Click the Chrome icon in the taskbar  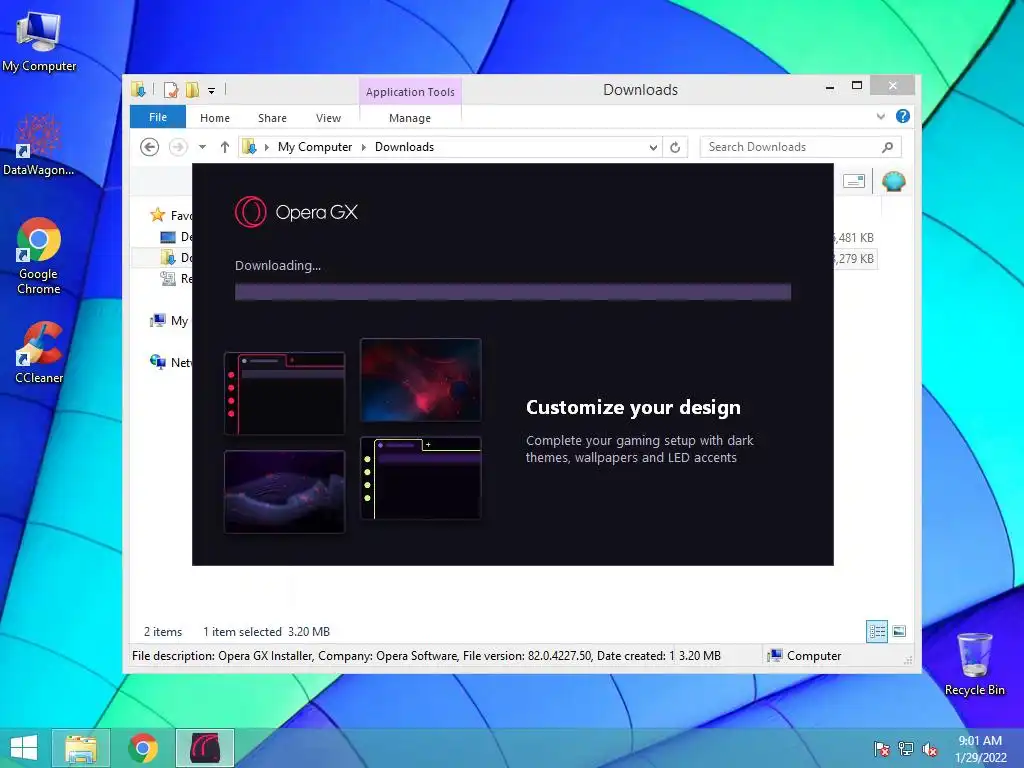142,748
